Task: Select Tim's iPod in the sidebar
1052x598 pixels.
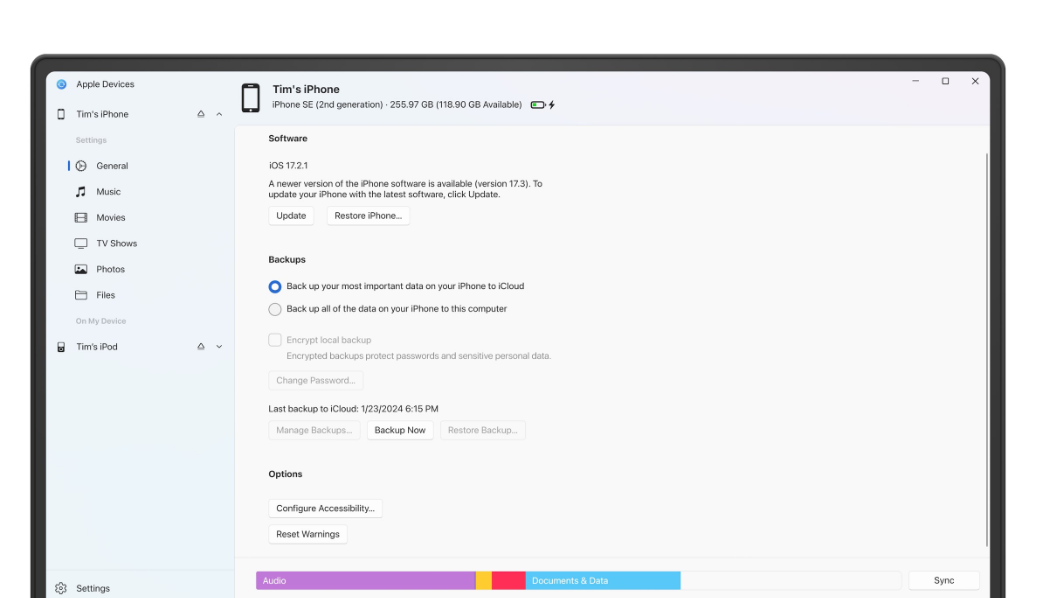Action: coord(97,347)
